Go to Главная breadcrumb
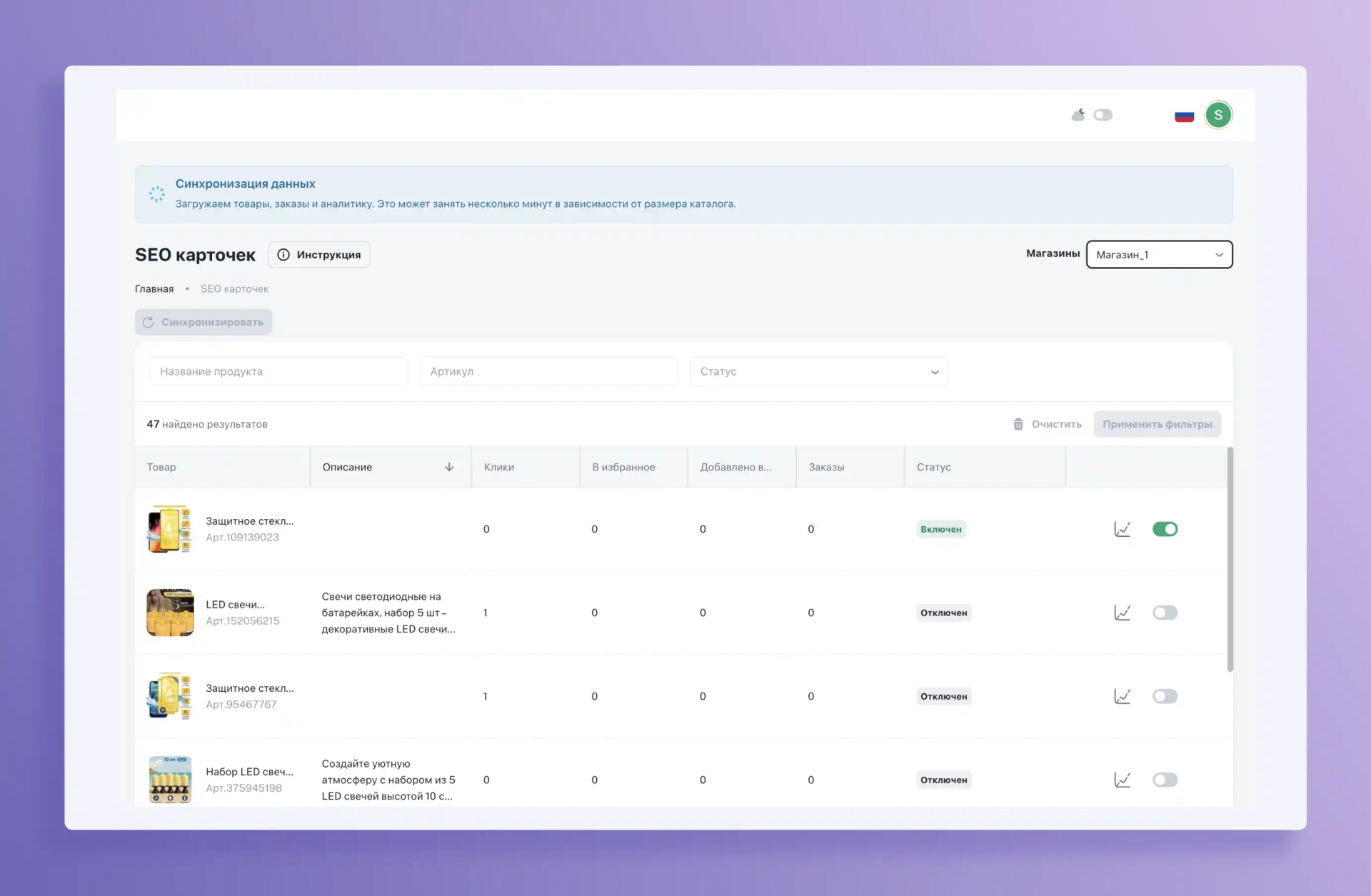Screen dimensions: 1371x896 pos(154,288)
